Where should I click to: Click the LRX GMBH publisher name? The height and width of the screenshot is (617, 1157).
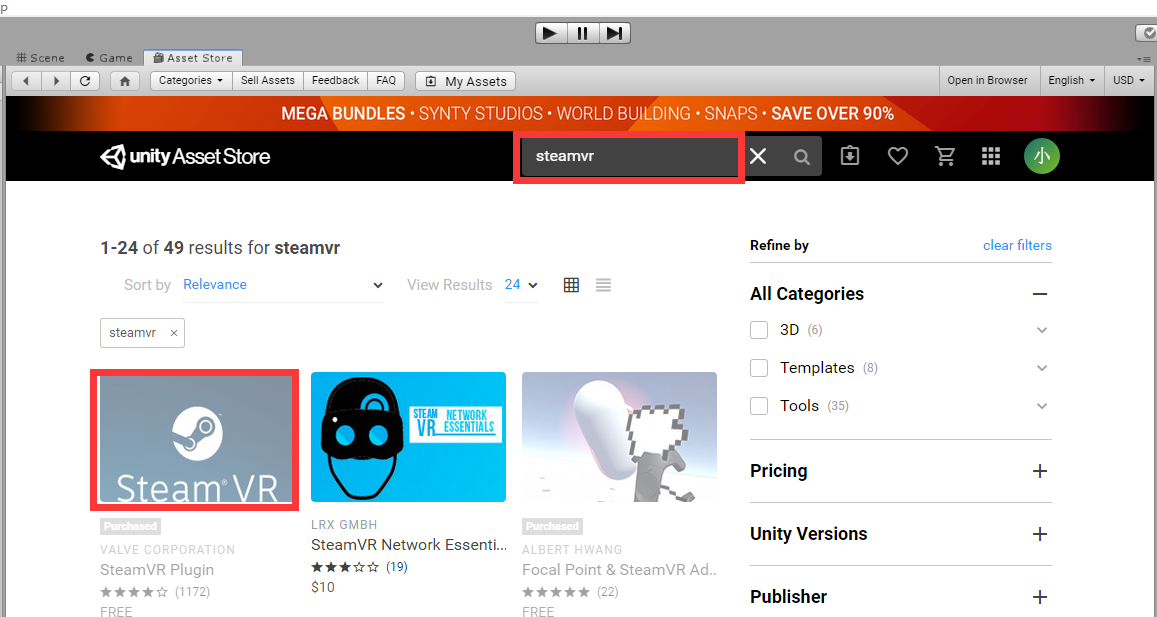coord(344,525)
